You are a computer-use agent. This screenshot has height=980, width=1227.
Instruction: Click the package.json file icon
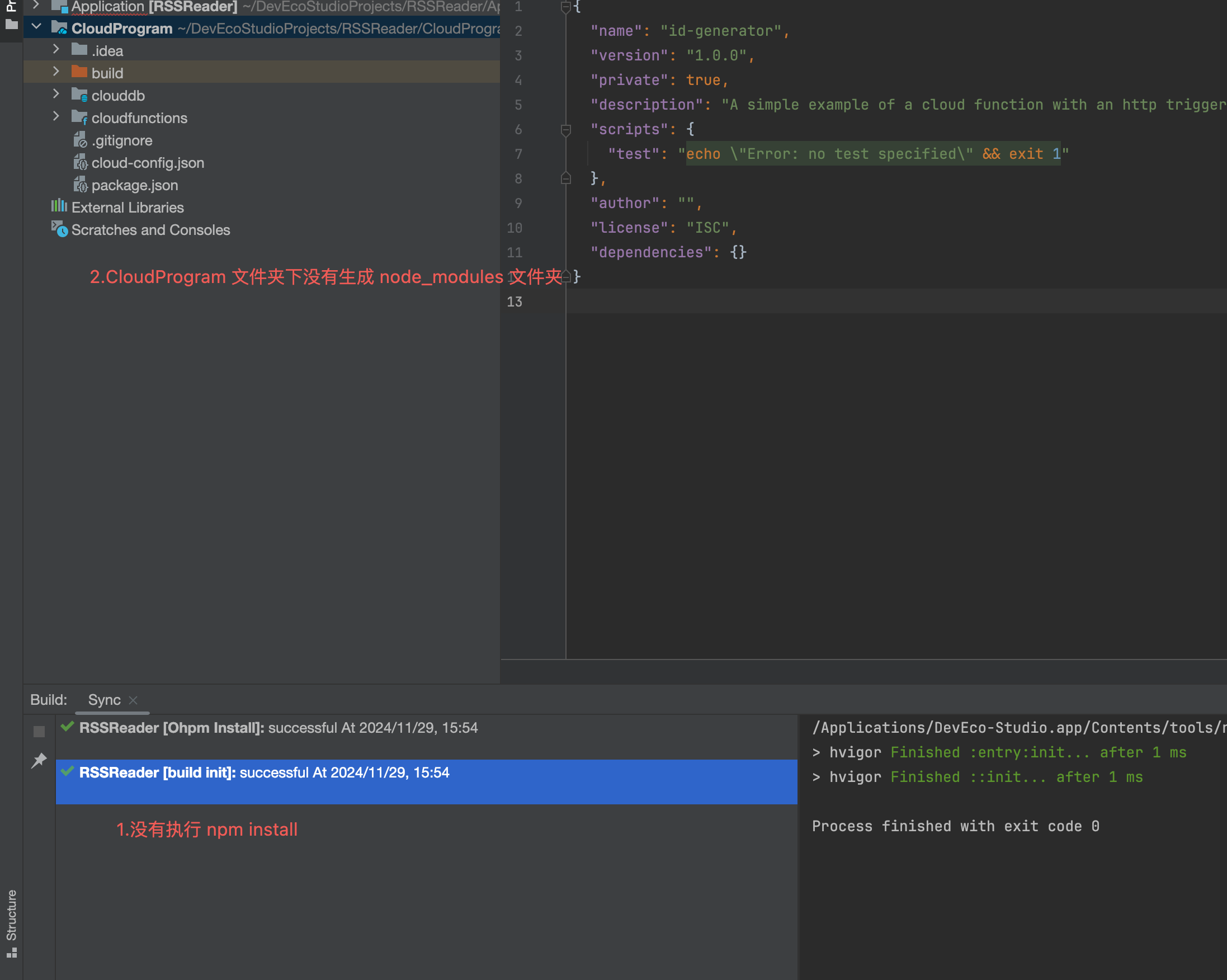tap(80, 185)
